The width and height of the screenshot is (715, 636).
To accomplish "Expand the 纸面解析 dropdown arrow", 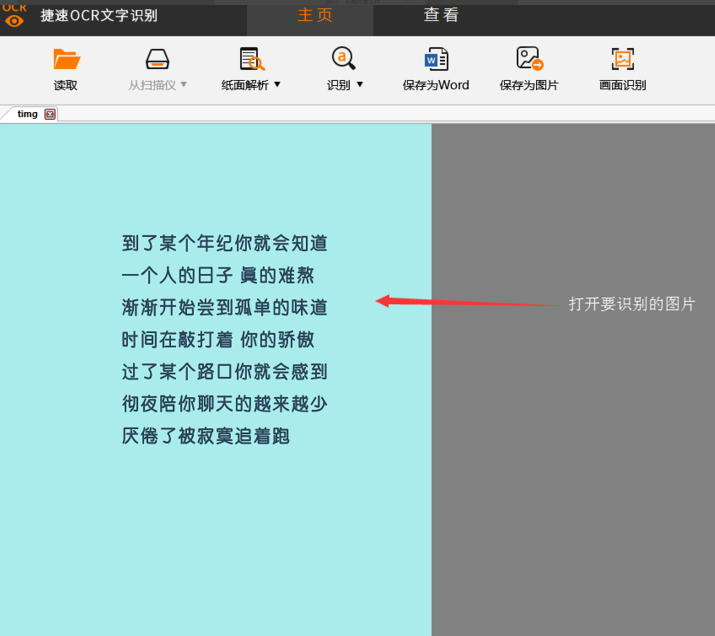I will click(x=277, y=84).
